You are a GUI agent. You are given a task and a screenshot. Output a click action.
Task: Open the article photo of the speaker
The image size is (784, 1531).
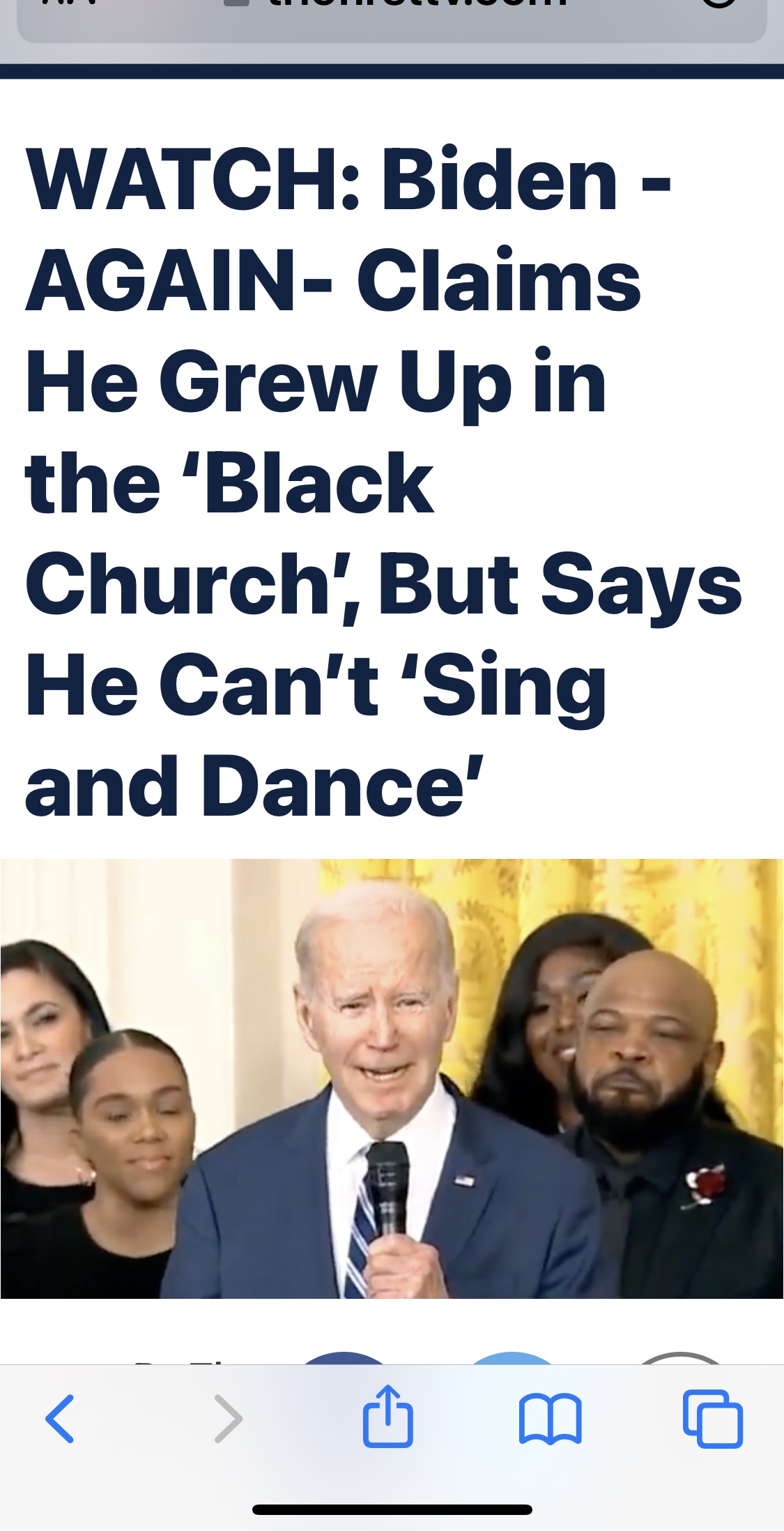point(392,1079)
